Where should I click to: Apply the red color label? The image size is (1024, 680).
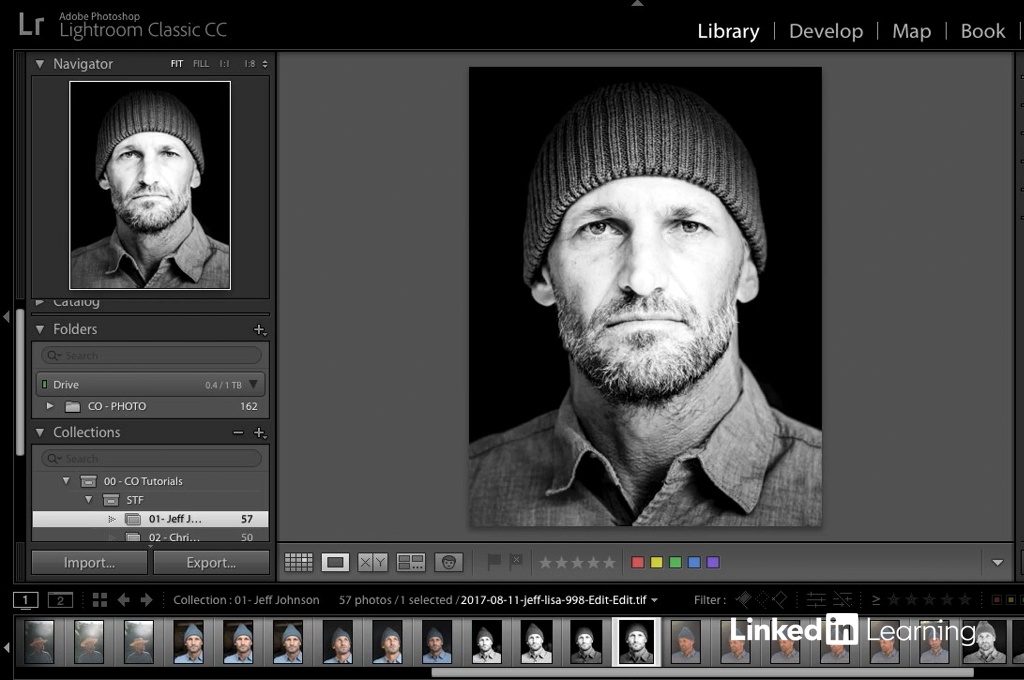(x=637, y=563)
